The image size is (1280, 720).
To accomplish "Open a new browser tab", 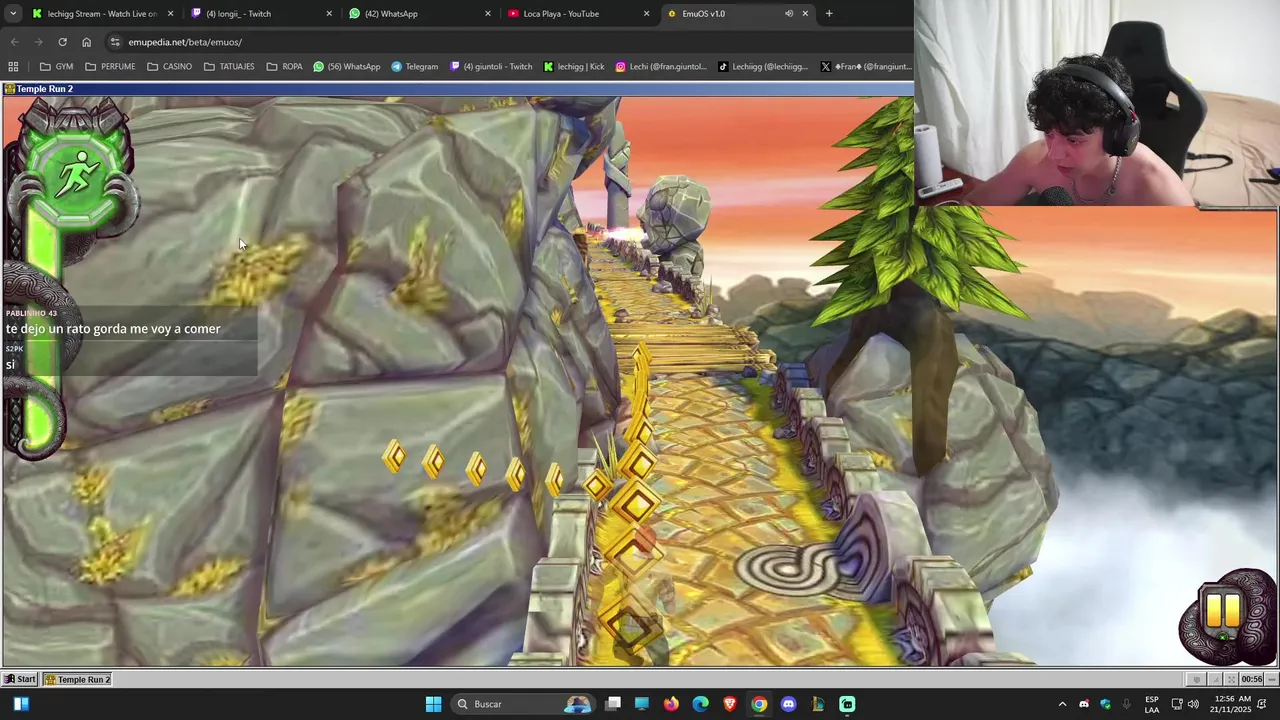I will (828, 13).
